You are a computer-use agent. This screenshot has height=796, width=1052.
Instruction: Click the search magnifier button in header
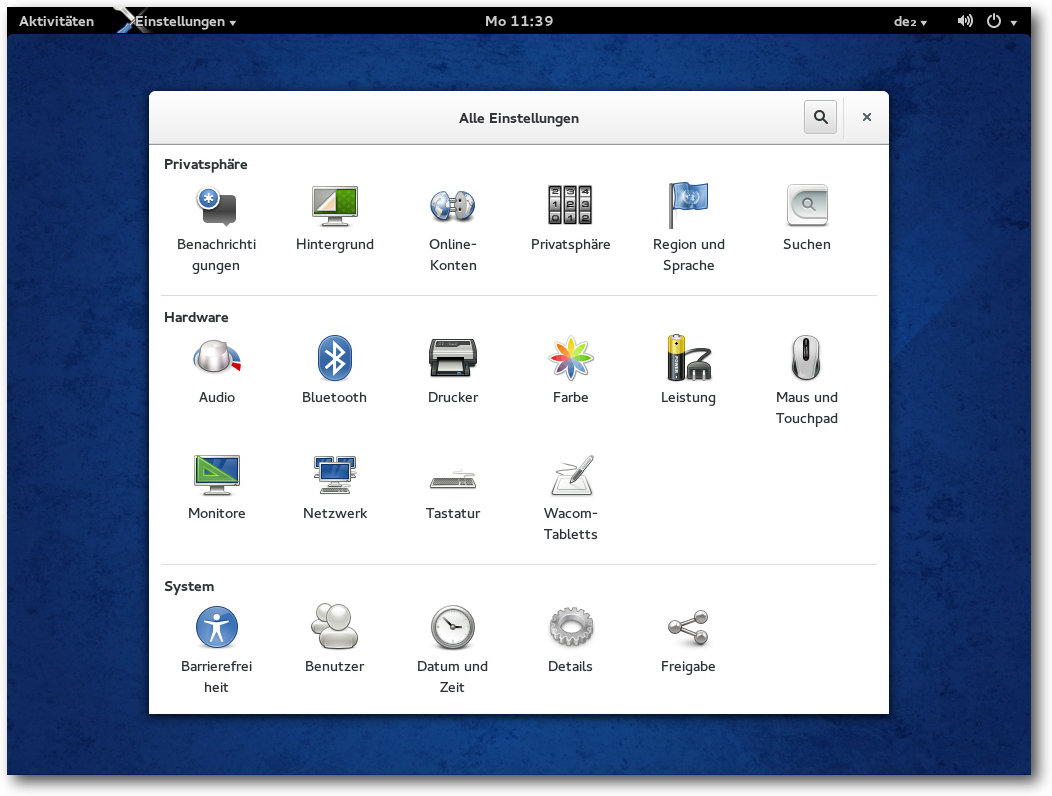click(x=820, y=117)
